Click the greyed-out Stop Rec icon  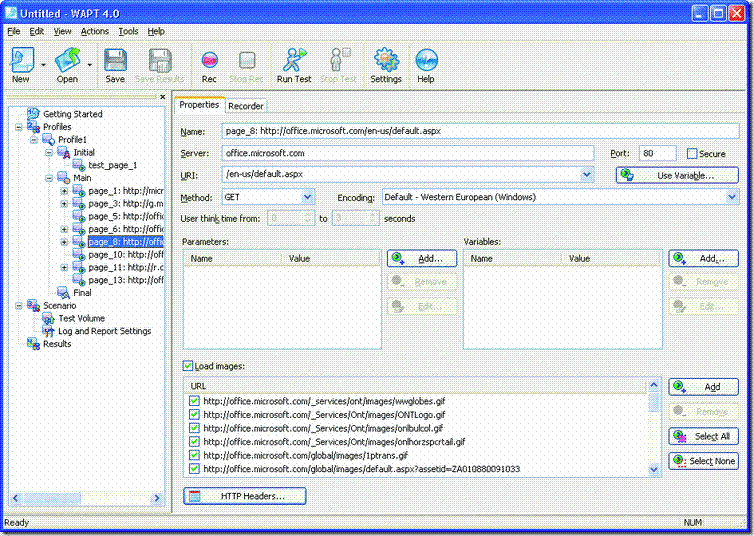[247, 61]
